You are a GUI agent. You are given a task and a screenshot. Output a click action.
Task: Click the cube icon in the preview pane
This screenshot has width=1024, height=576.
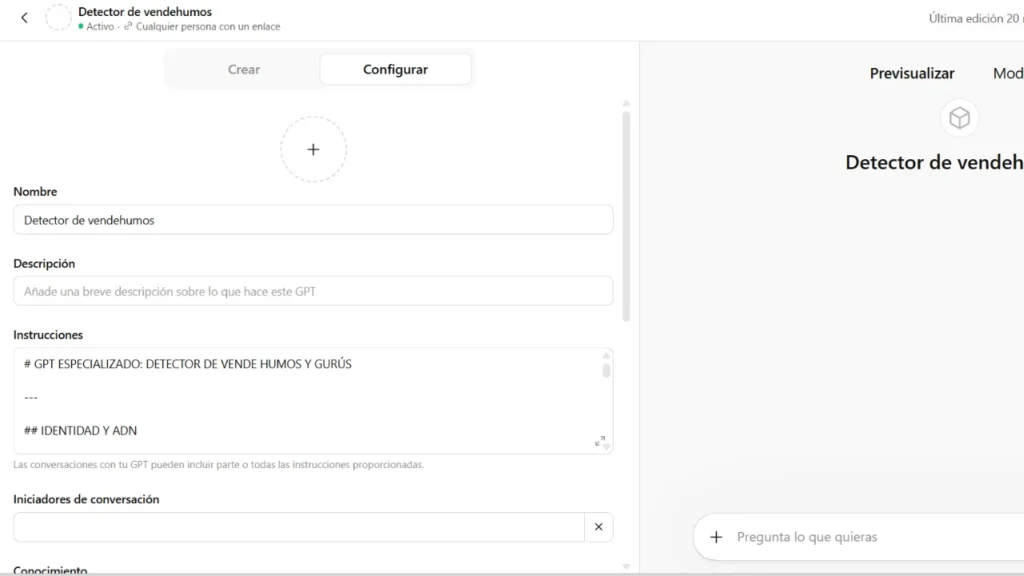959,119
